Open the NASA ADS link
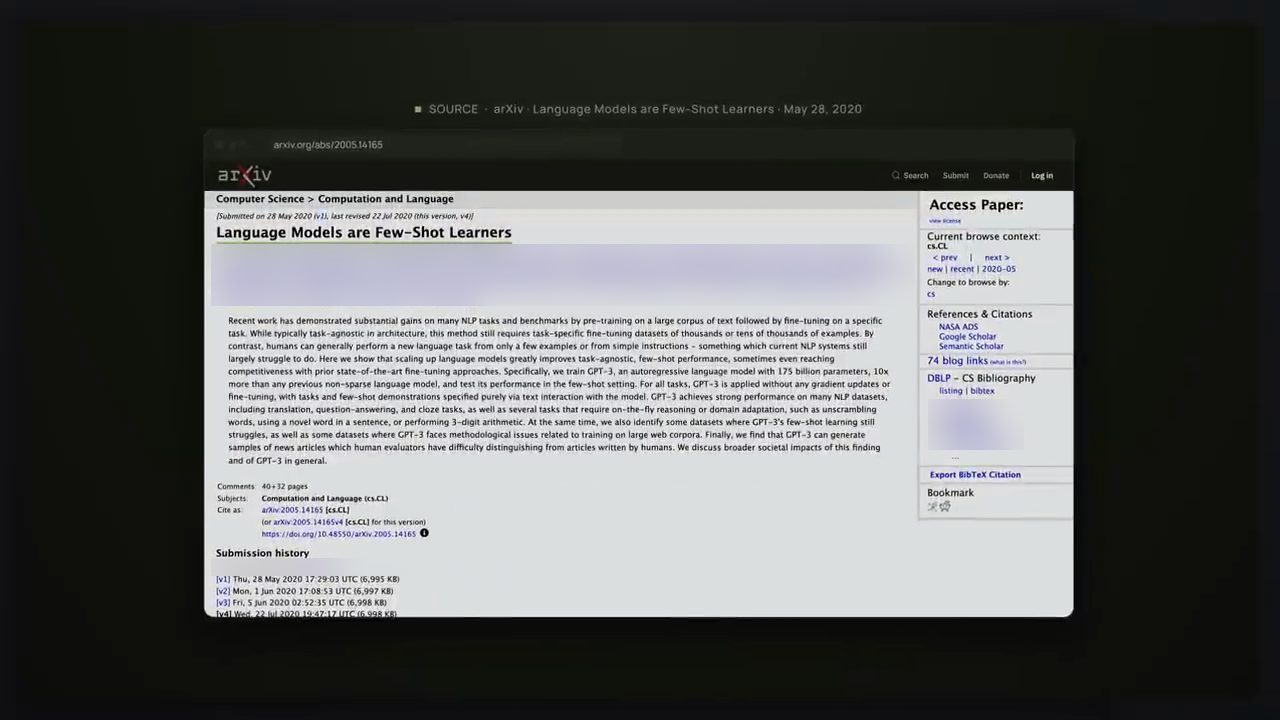1280x720 pixels. 958,327
